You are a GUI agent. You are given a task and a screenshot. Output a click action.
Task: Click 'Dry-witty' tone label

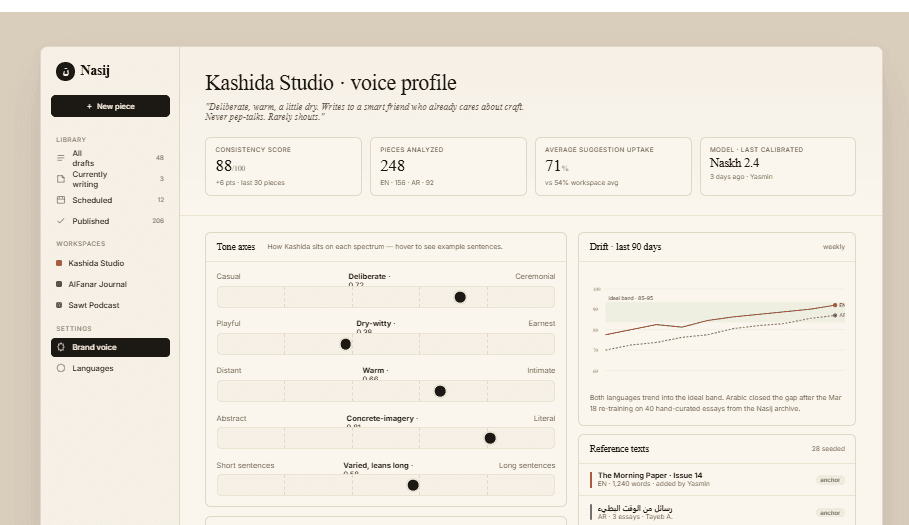(374, 323)
